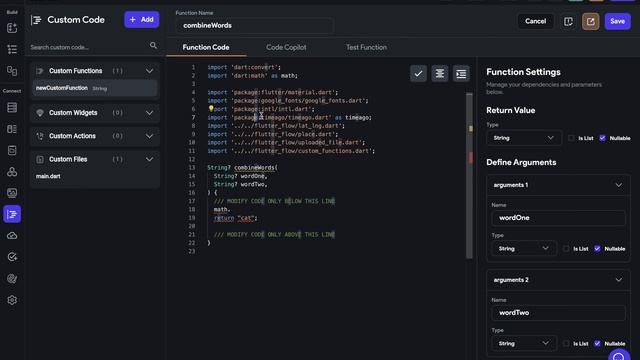Toggle Is List for wordTwo argument
Viewport: 640px width, 360px height.
click(x=566, y=344)
